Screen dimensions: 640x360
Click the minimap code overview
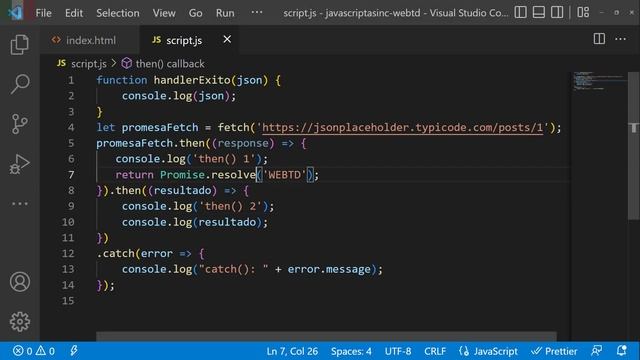[598, 81]
